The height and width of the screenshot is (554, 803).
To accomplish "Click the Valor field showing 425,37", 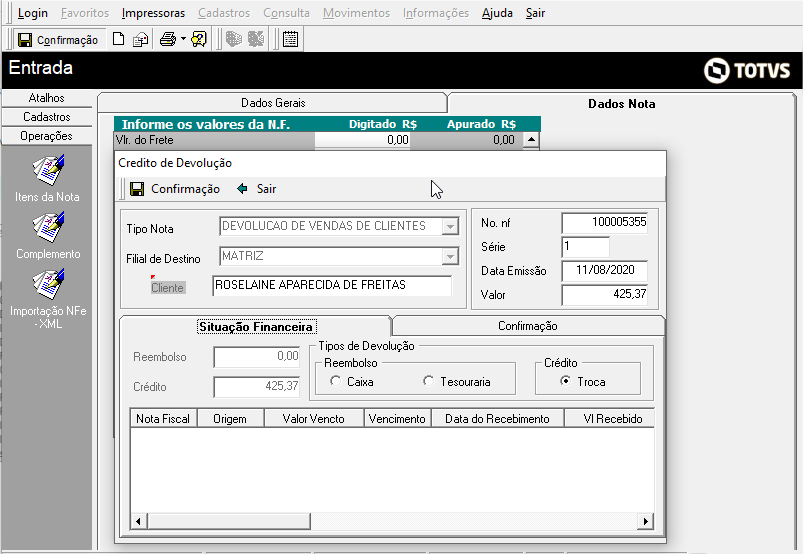I will (605, 295).
